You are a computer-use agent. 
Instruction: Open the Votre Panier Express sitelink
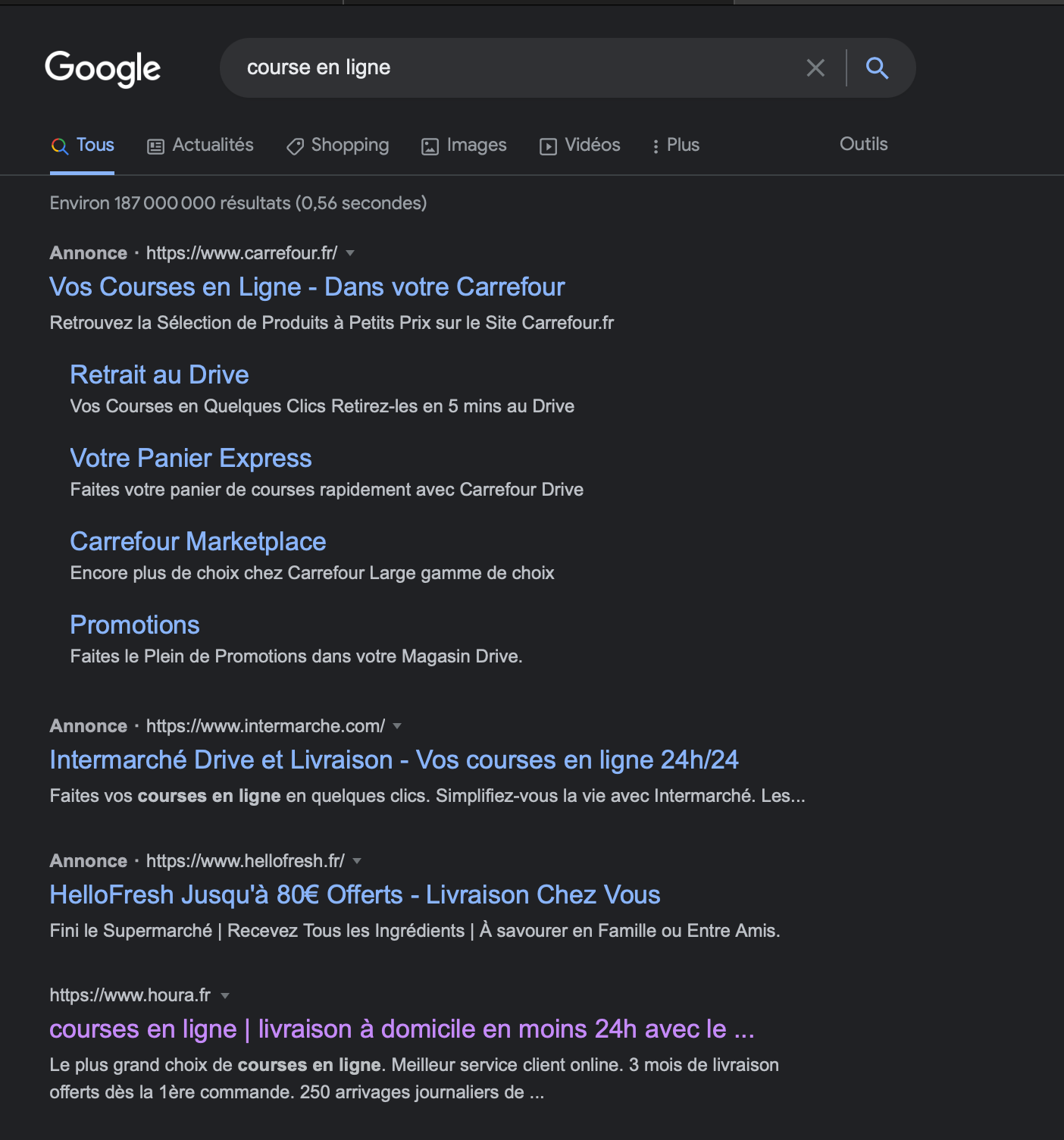tap(191, 458)
